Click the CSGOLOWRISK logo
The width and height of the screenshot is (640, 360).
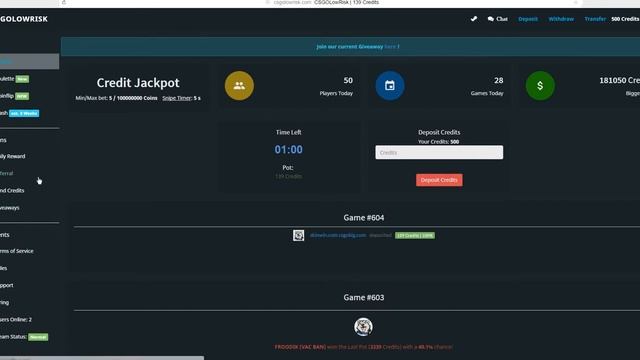[x=24, y=19]
